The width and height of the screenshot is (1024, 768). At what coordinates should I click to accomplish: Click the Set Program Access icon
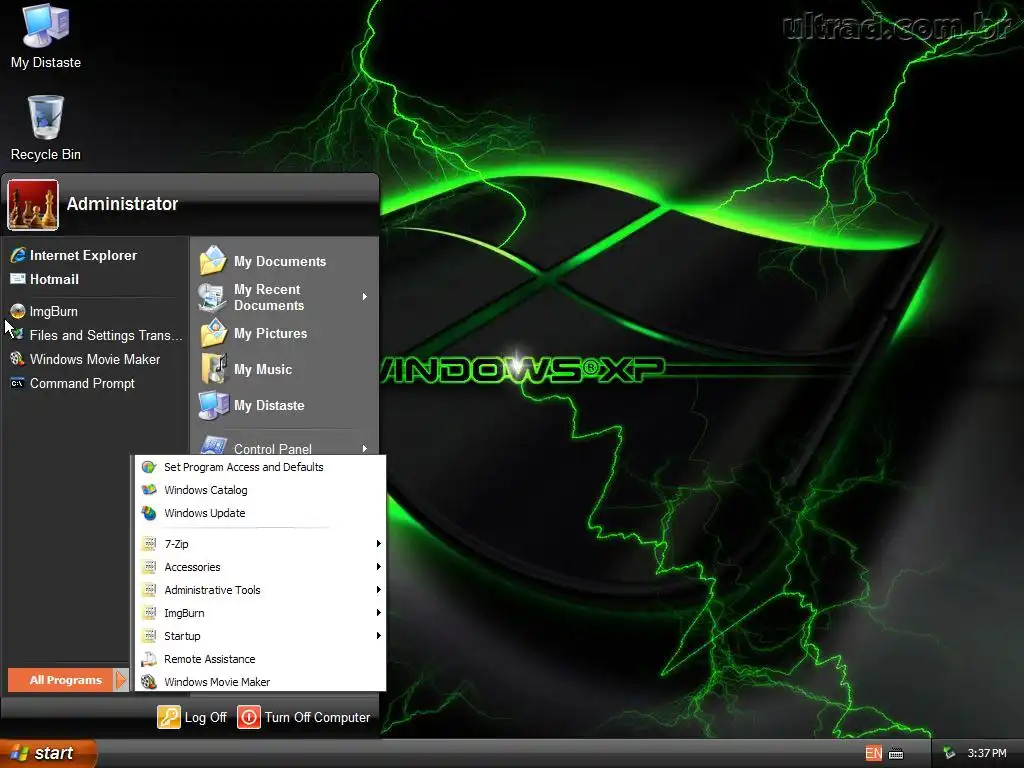tap(149, 467)
